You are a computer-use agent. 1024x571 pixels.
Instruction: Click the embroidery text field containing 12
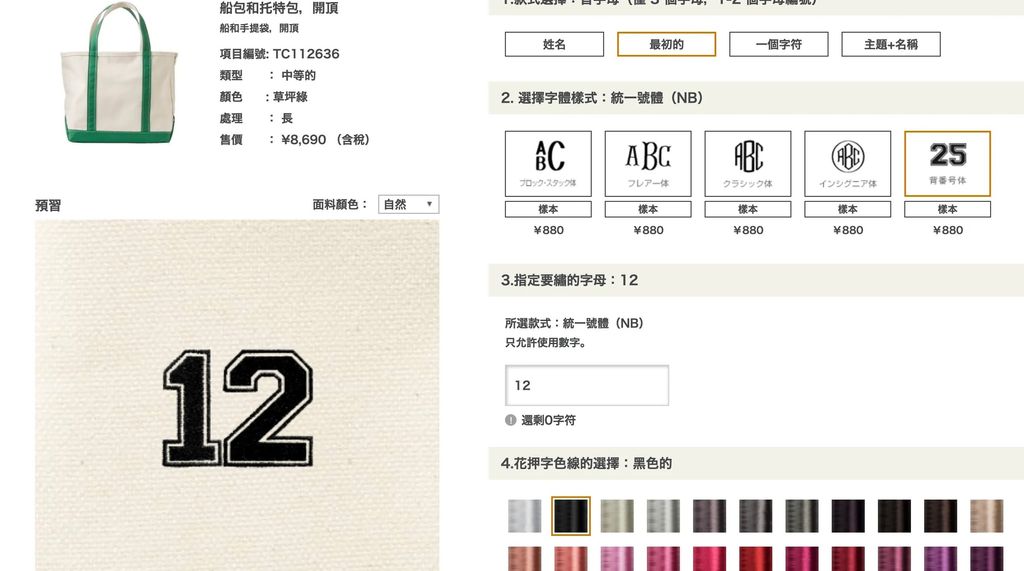point(587,385)
